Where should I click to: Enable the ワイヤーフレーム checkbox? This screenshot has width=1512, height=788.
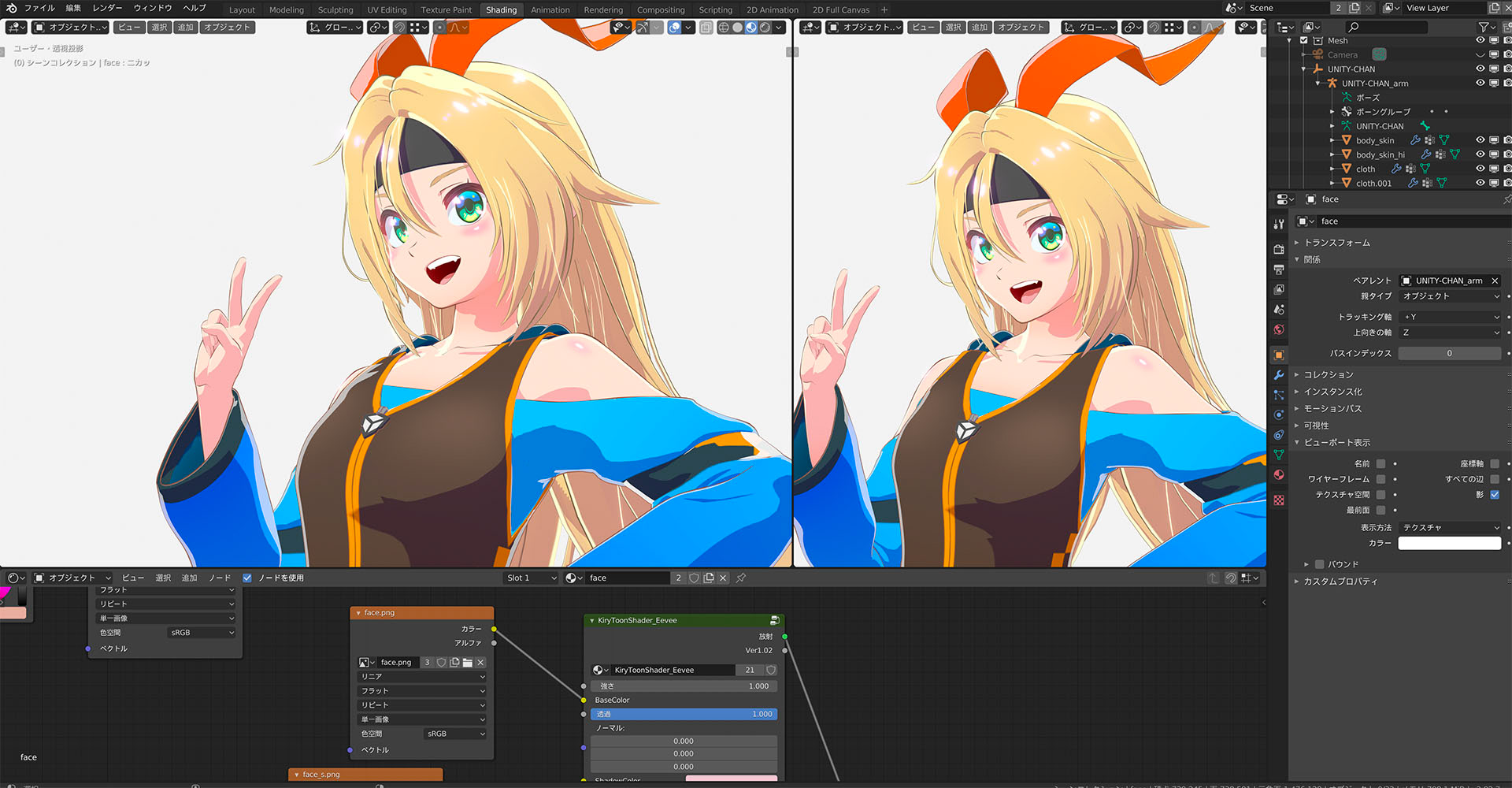pos(1380,479)
